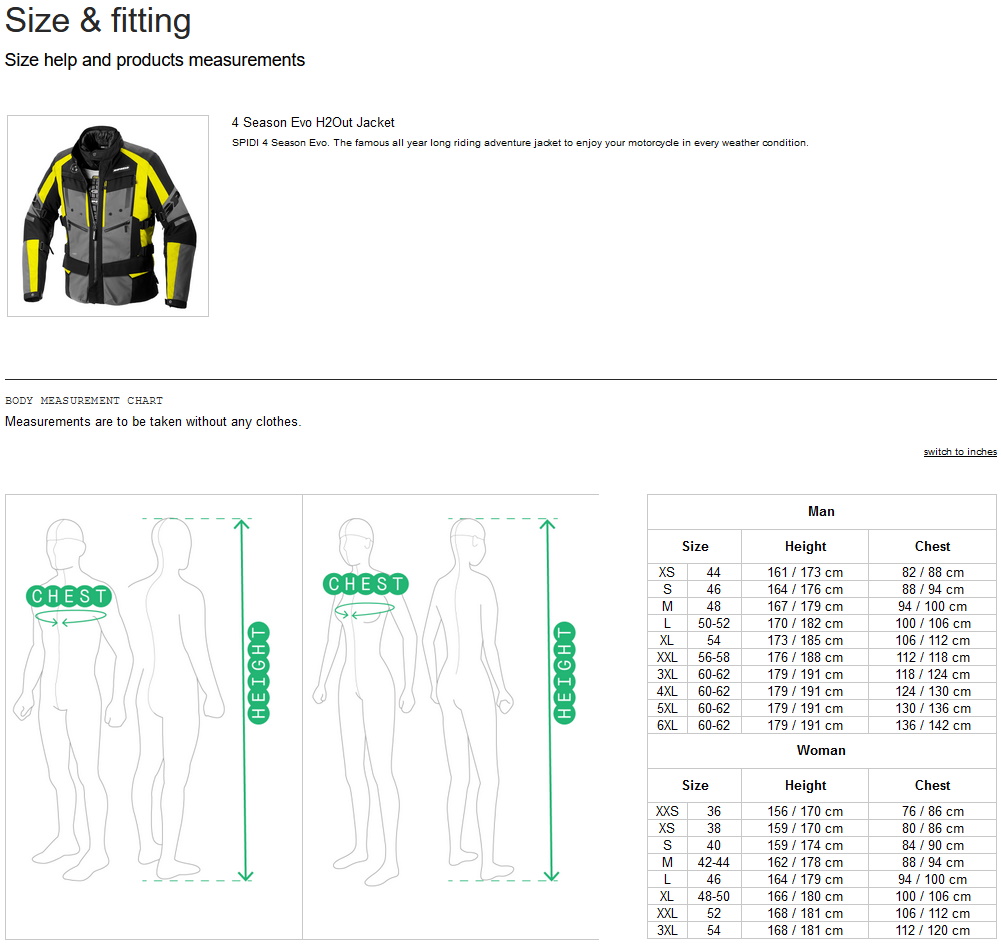
Task: Click size '48-50' in Woman table
Action: (714, 896)
